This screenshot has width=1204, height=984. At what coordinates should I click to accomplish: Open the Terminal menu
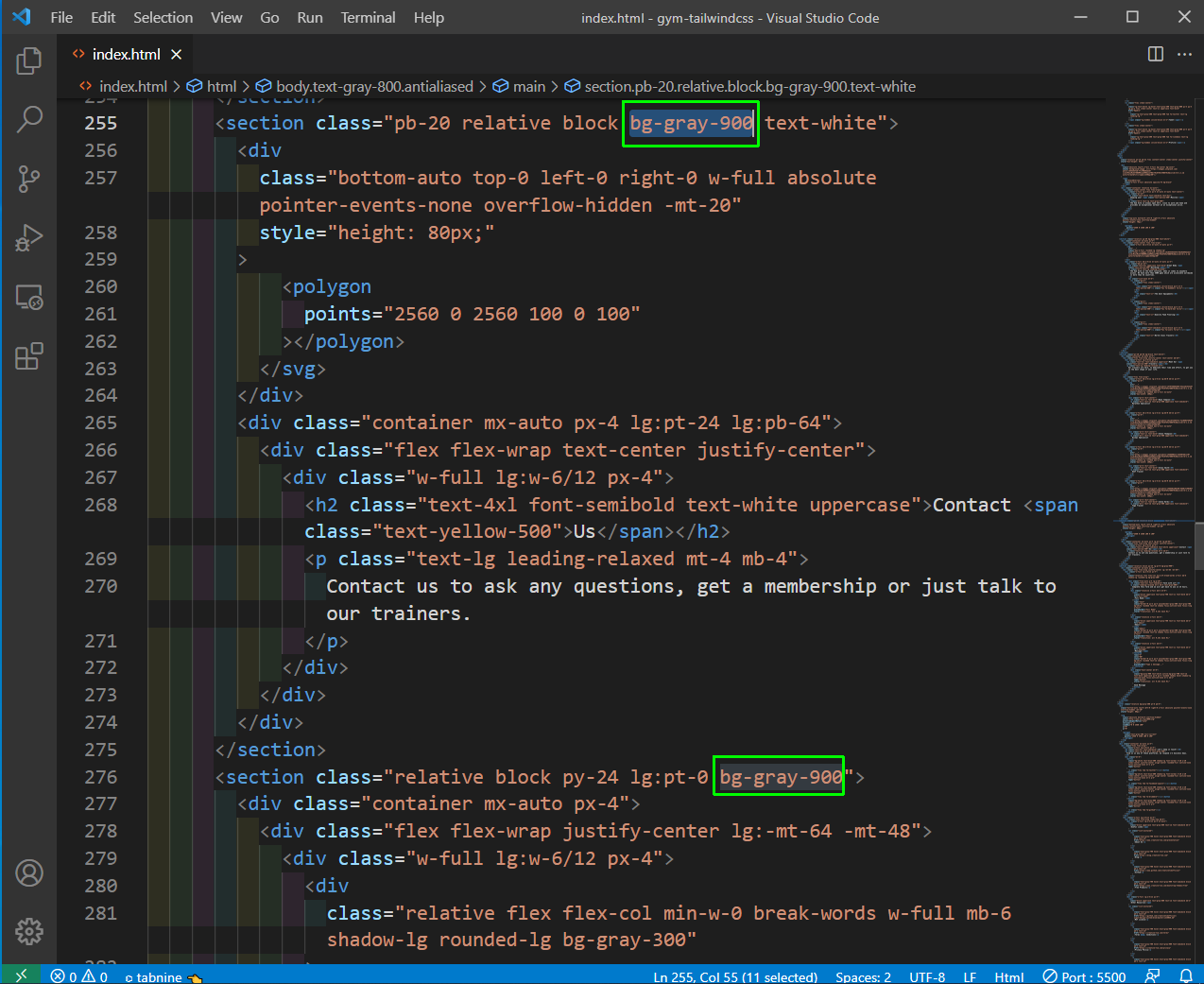(x=368, y=17)
